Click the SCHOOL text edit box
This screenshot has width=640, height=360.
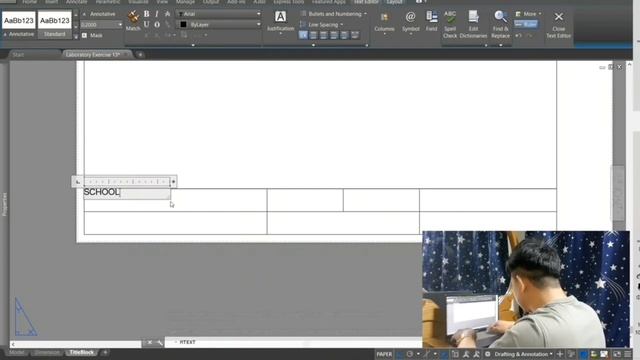pyautogui.click(x=127, y=193)
